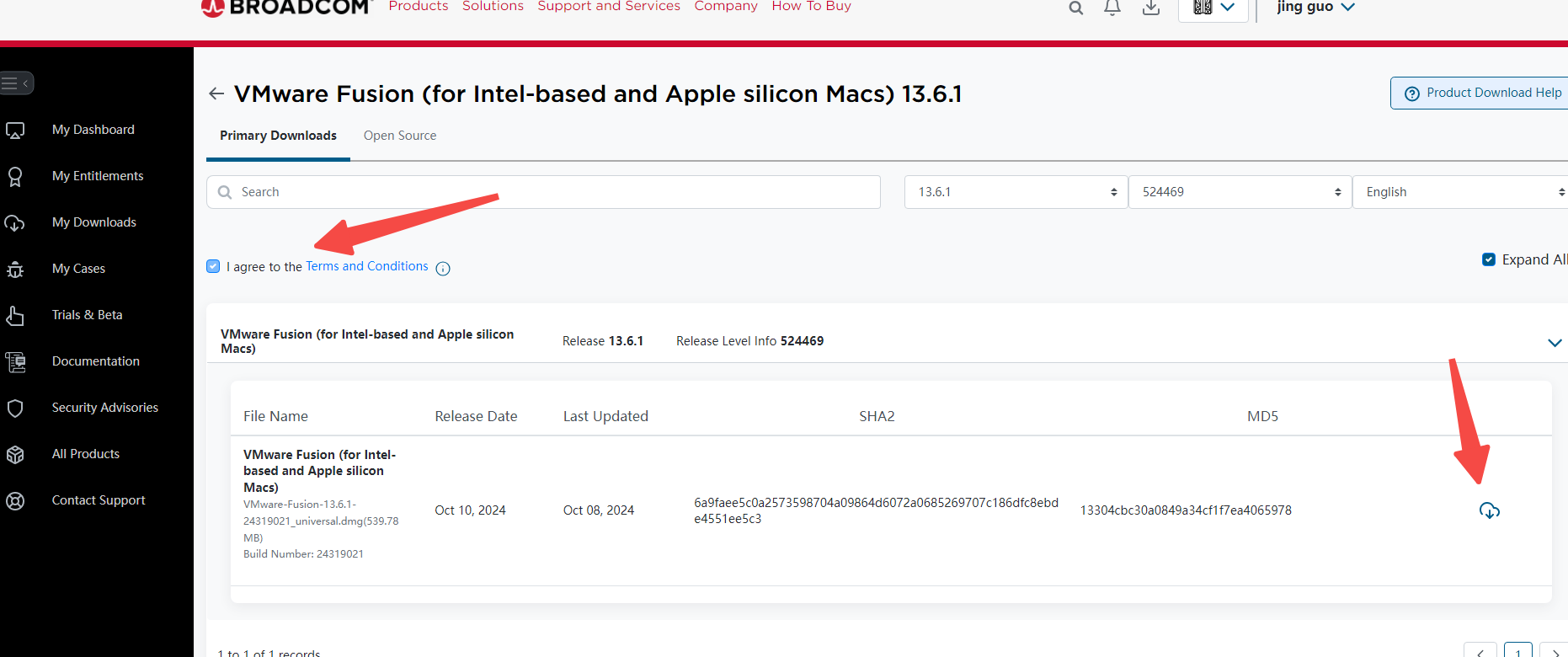Image resolution: width=1568 pixels, height=657 pixels.
Task: Click the My Dashboard monitor icon
Action: tap(15, 131)
